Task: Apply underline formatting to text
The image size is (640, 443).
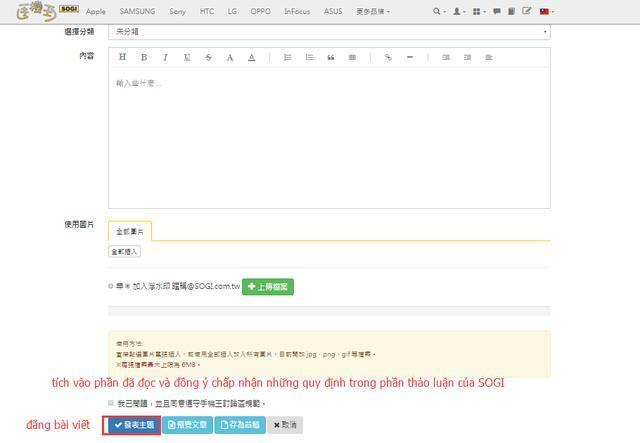Action: [187, 58]
